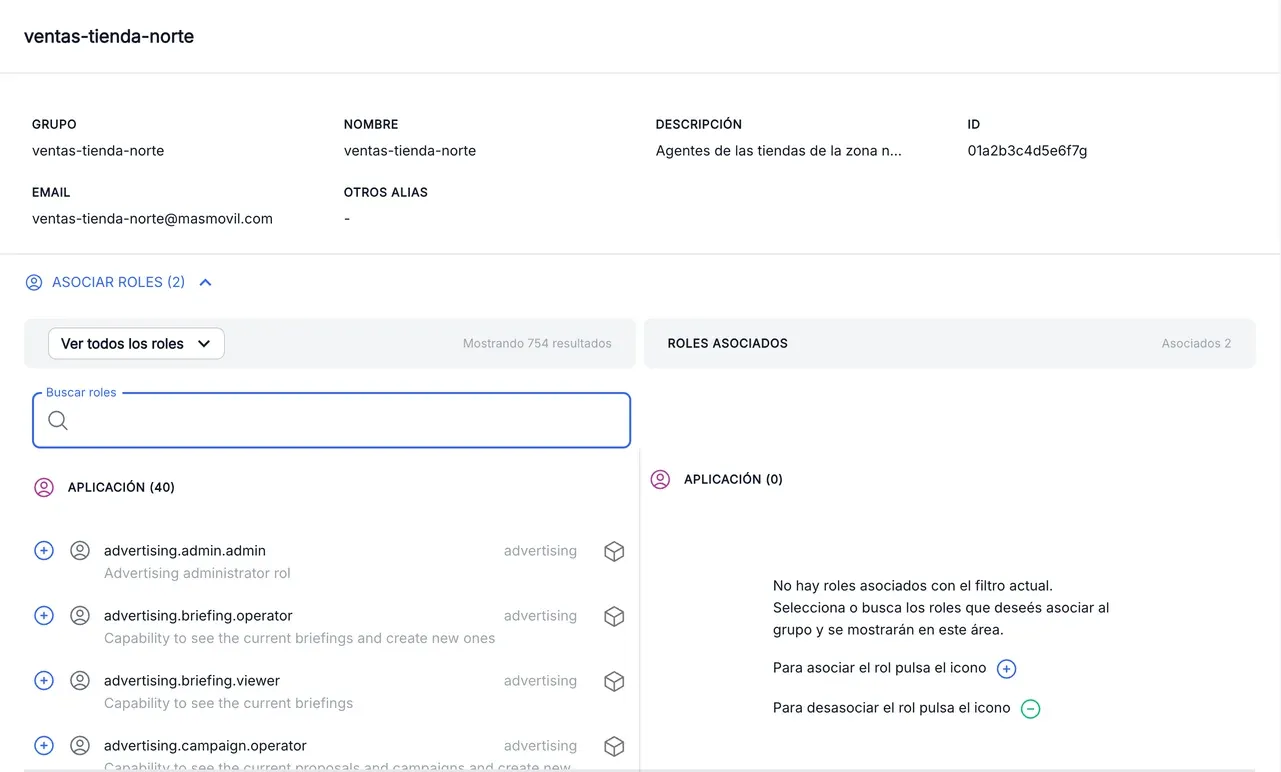Image resolution: width=1281 pixels, height=772 pixels.
Task: Click the advertising tag on advertising.briefing.viewer row
Action: [x=540, y=681]
